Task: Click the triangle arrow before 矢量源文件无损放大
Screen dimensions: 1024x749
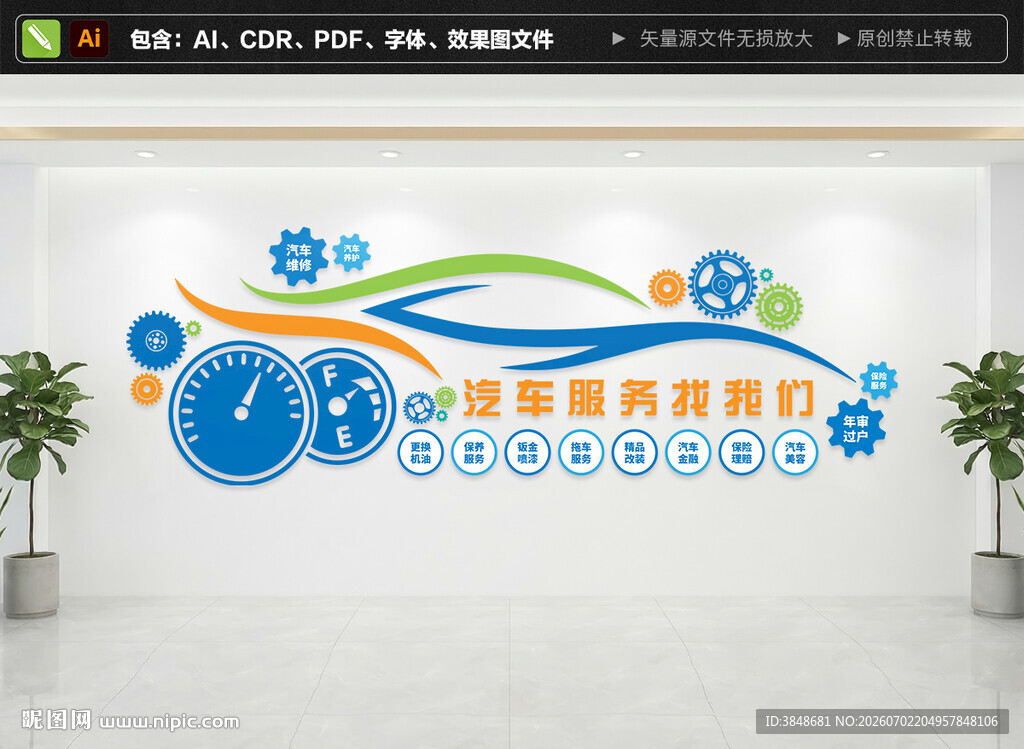Action: coord(618,39)
